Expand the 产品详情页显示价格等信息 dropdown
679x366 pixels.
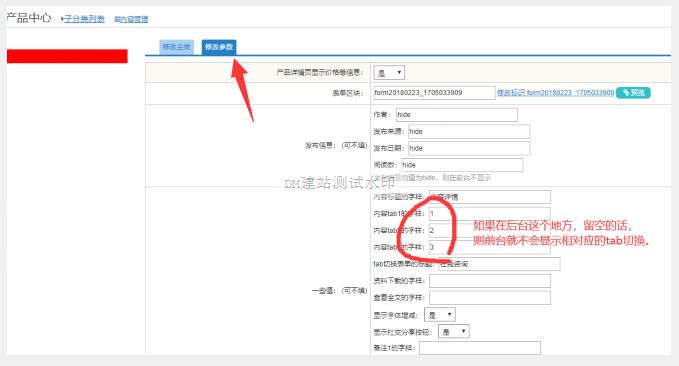click(x=389, y=73)
